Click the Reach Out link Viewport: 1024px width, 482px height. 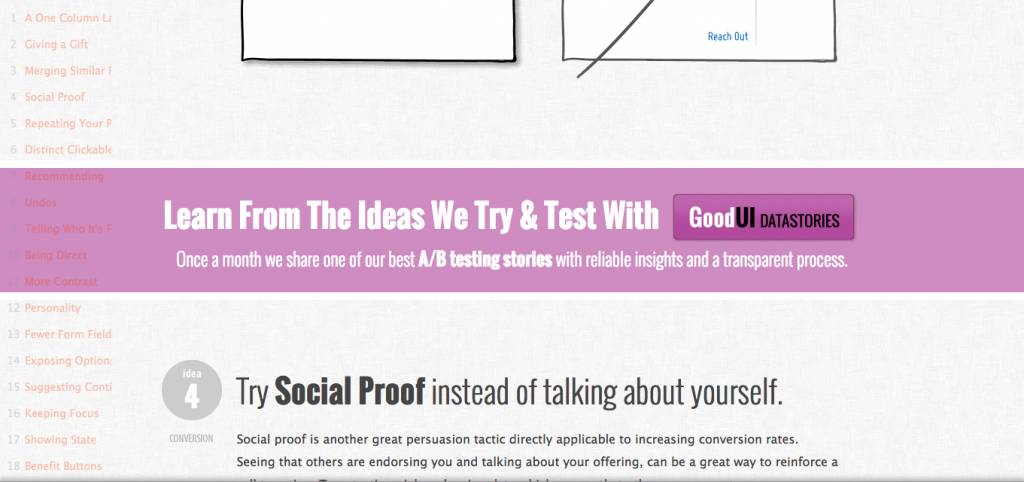(727, 37)
